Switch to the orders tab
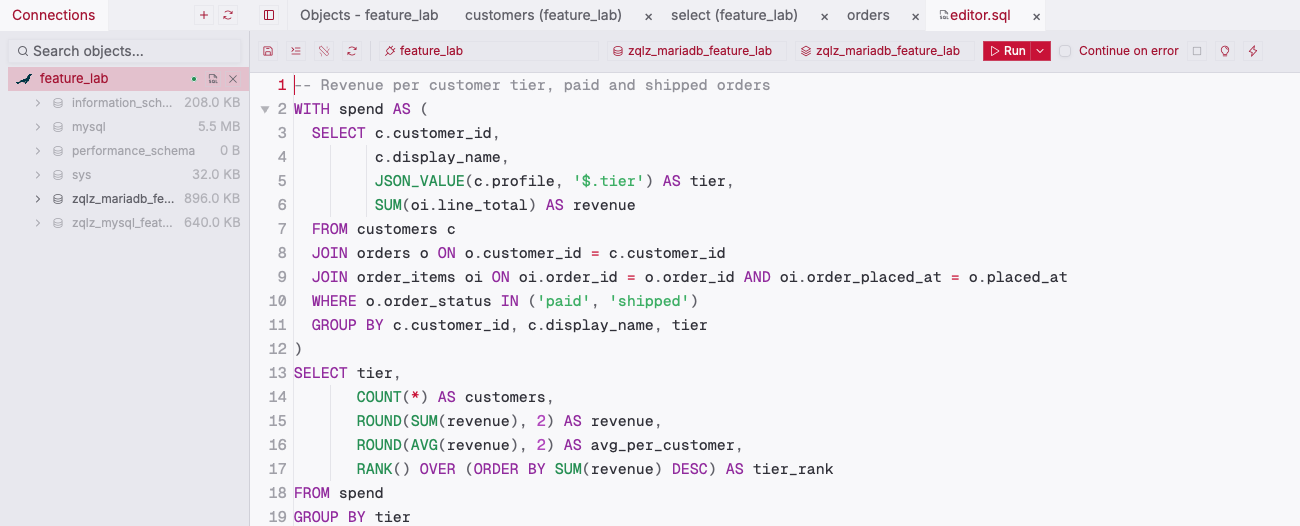Screen dimensions: 1300x526 (x=868, y=15)
